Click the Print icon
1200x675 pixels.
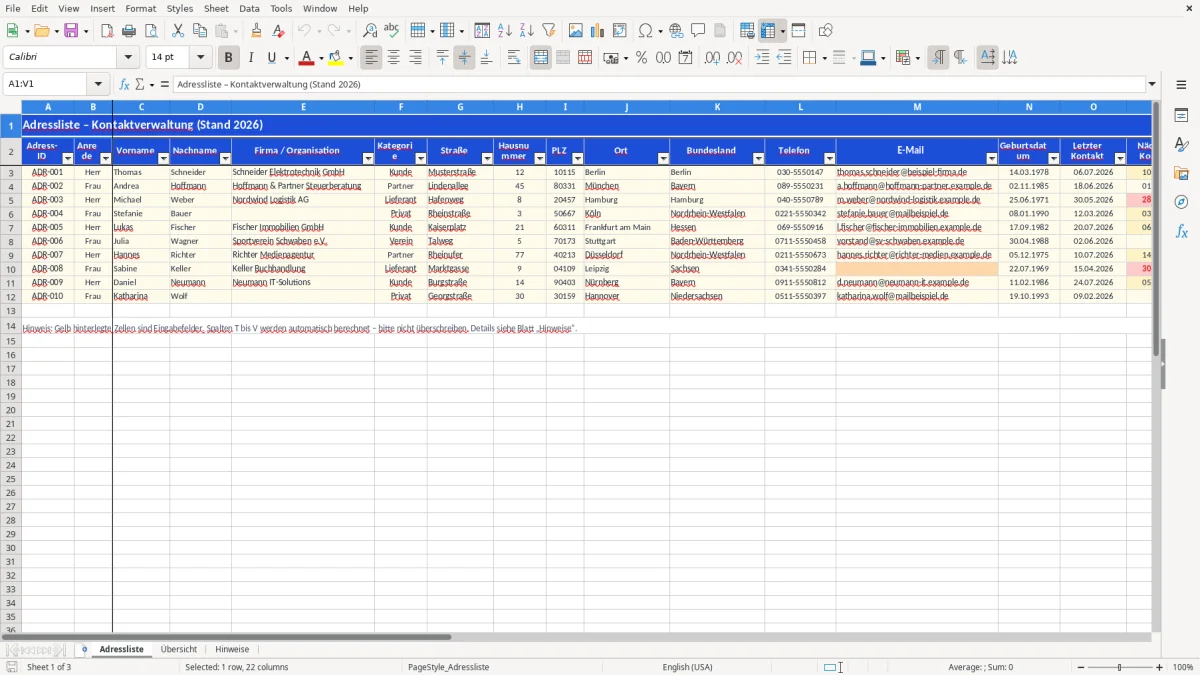129,31
